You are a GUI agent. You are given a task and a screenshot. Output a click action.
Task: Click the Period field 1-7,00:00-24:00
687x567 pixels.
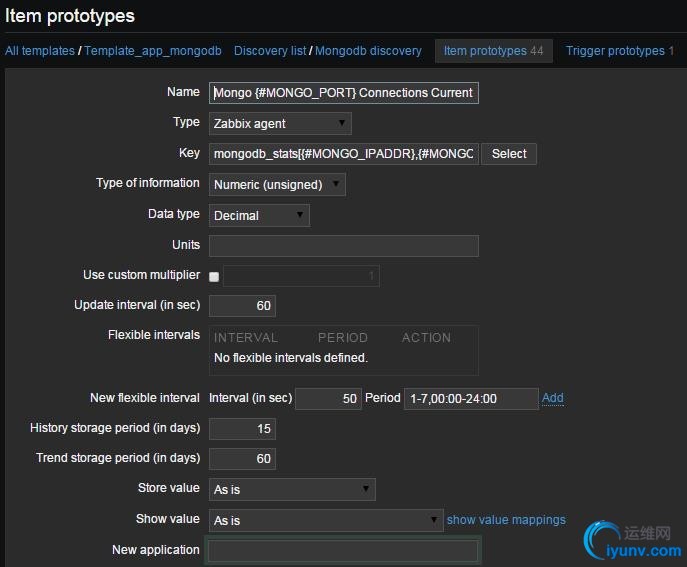pos(471,399)
